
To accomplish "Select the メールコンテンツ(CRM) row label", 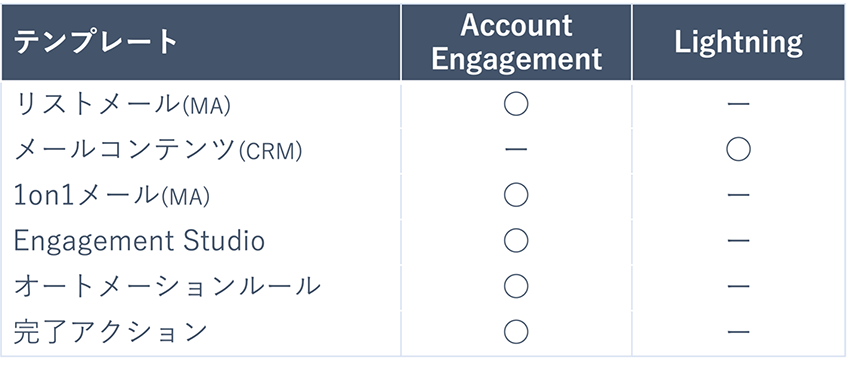I will coord(158,150).
